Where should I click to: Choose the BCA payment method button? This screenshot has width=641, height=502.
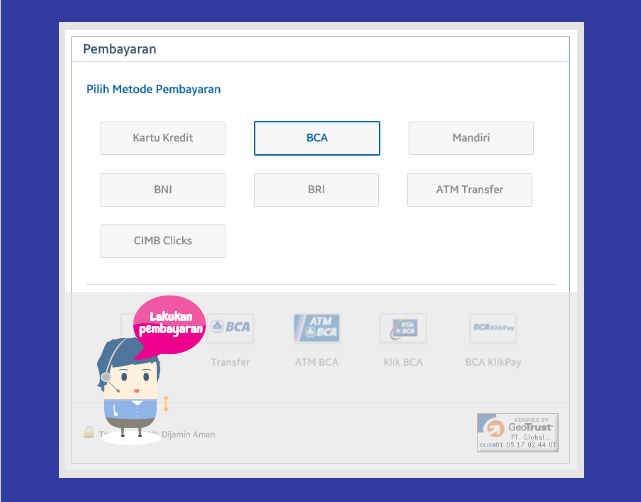[317, 138]
